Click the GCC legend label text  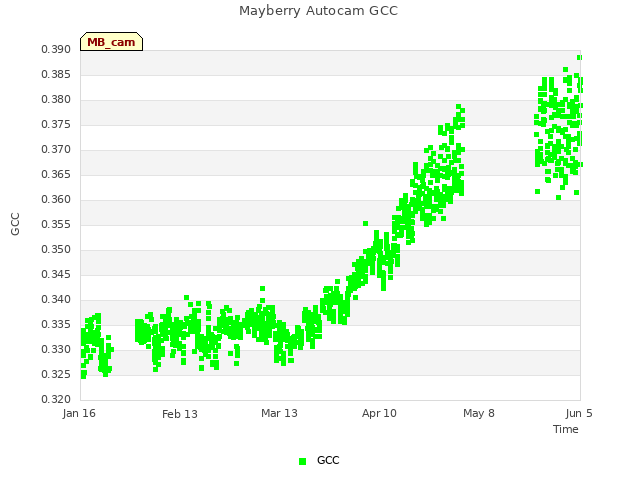328,460
